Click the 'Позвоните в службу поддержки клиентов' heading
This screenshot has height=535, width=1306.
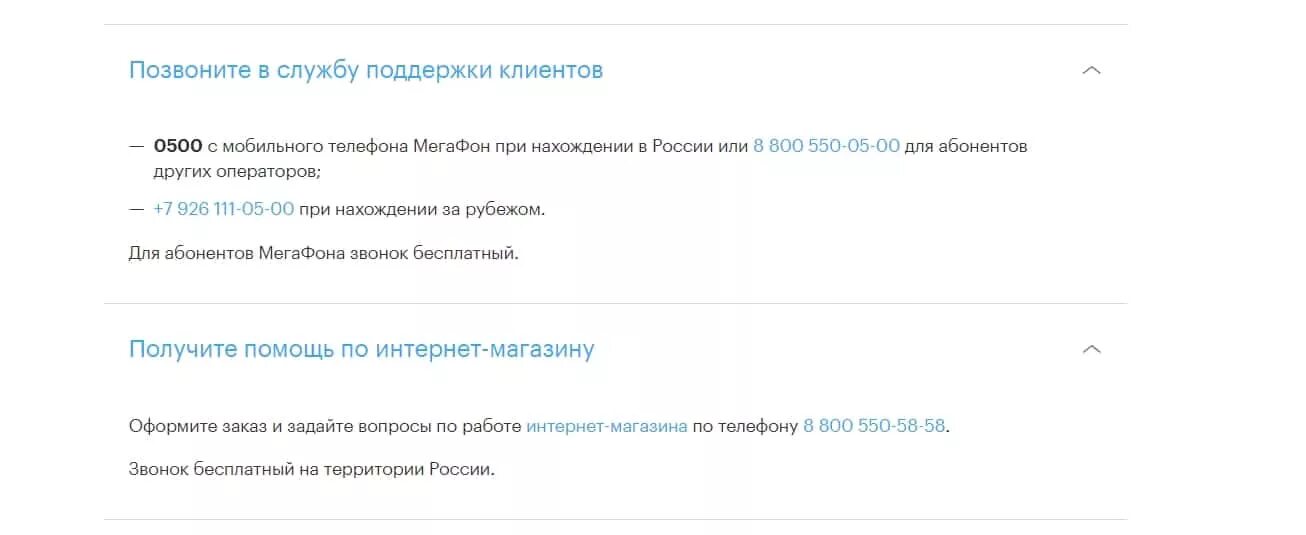366,71
